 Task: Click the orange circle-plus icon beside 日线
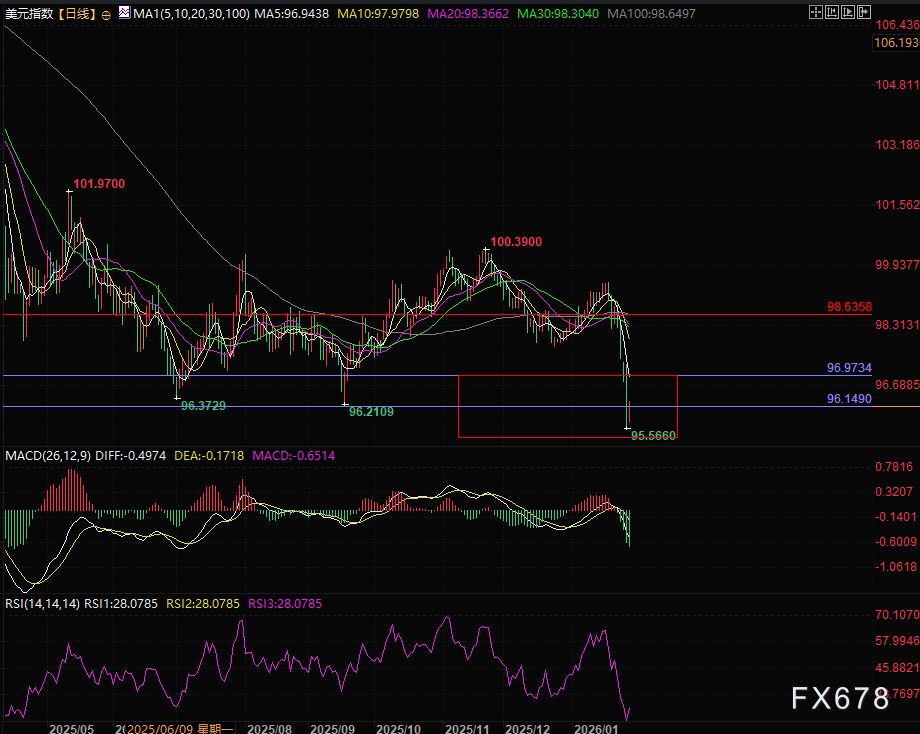[x=106, y=14]
